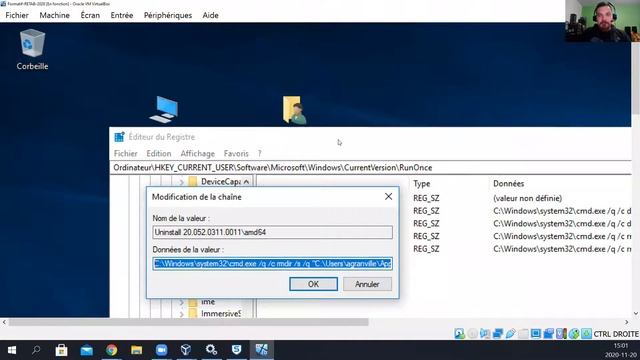Image resolution: width=640 pixels, height=360 pixels.
Task: Click the VM vertical scrollbar down arrow
Action: [636, 313]
